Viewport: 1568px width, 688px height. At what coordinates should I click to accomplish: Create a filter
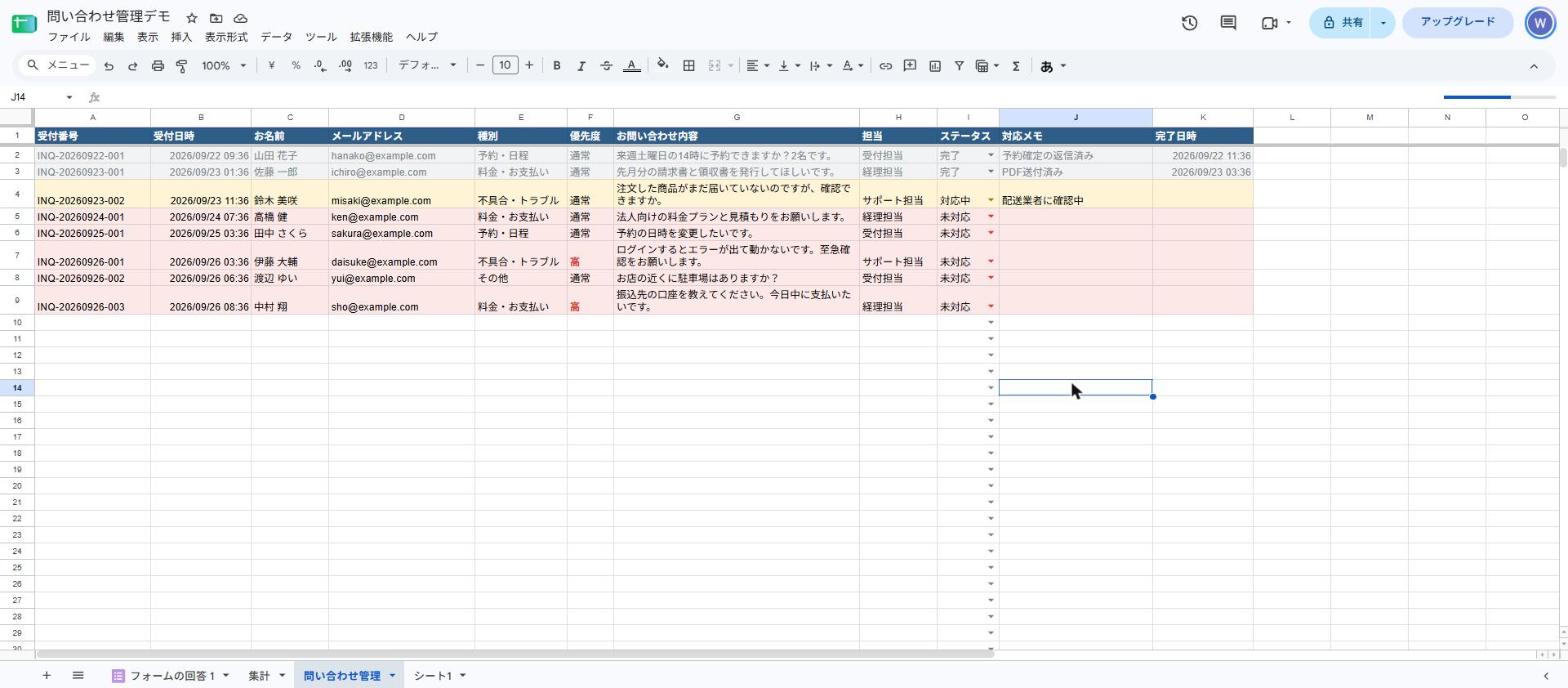coord(959,66)
